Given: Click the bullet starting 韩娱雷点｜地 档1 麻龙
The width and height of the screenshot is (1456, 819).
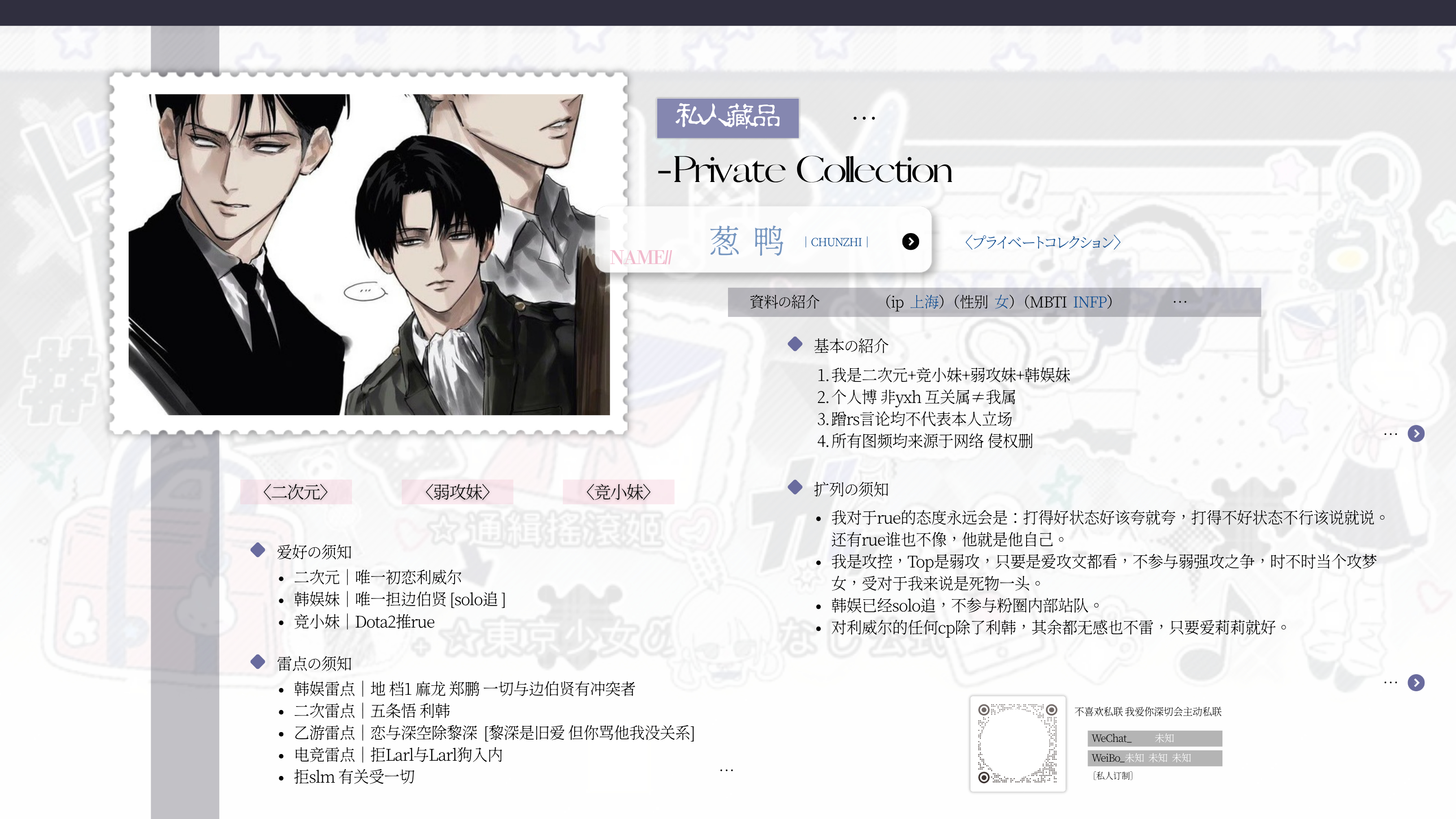Looking at the screenshot, I should click(464, 689).
